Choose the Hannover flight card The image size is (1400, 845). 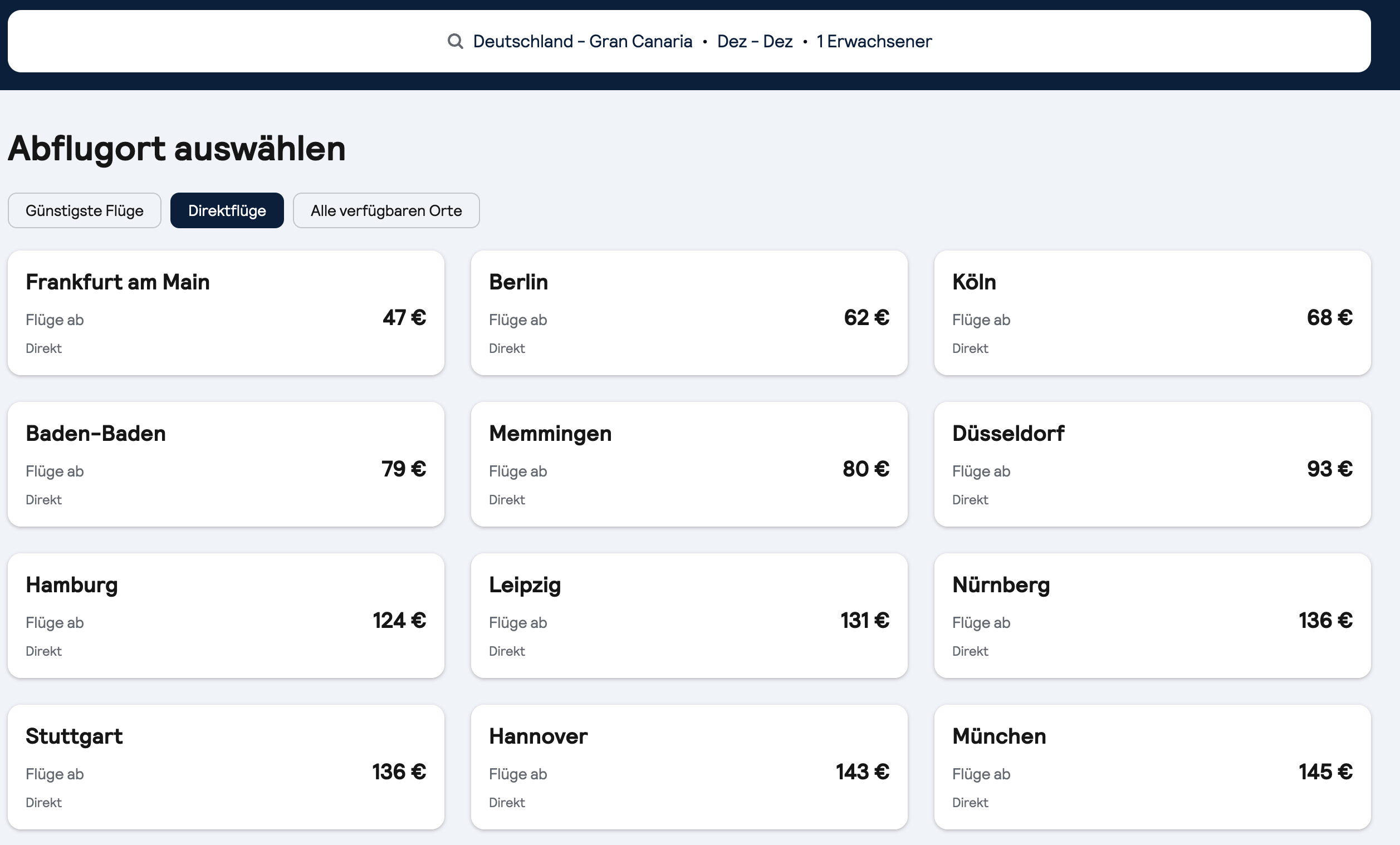point(689,767)
